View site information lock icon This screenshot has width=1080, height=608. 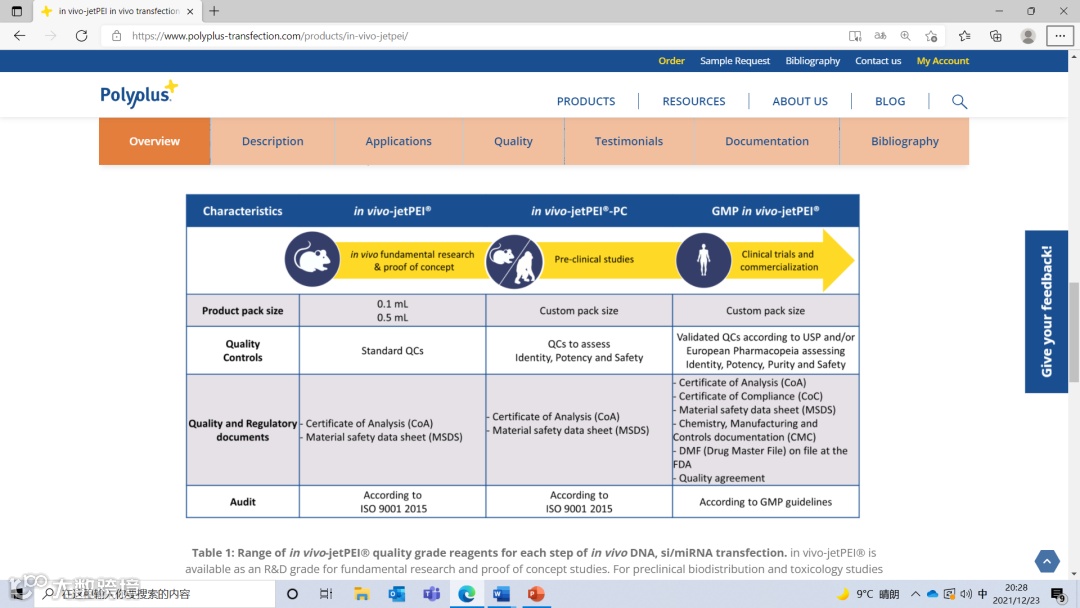(116, 36)
